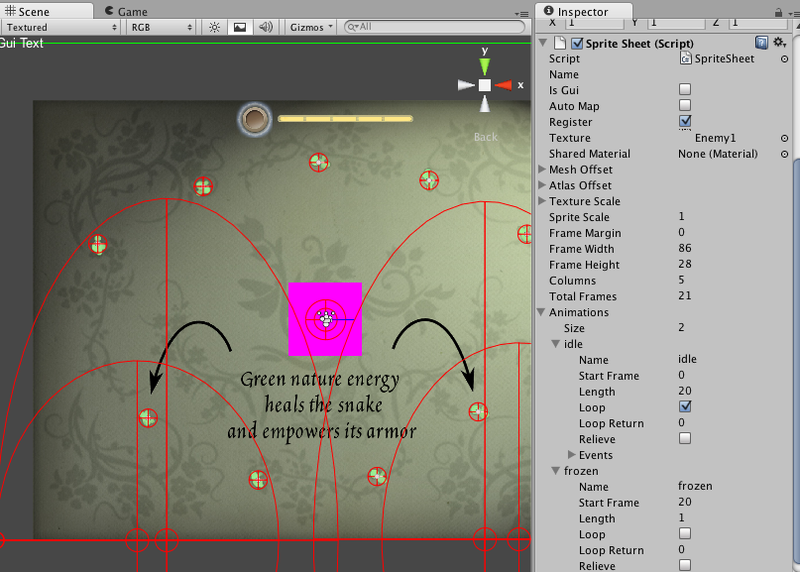Click the search magnifier icon in the scene search field
The image size is (800, 572).
353,27
